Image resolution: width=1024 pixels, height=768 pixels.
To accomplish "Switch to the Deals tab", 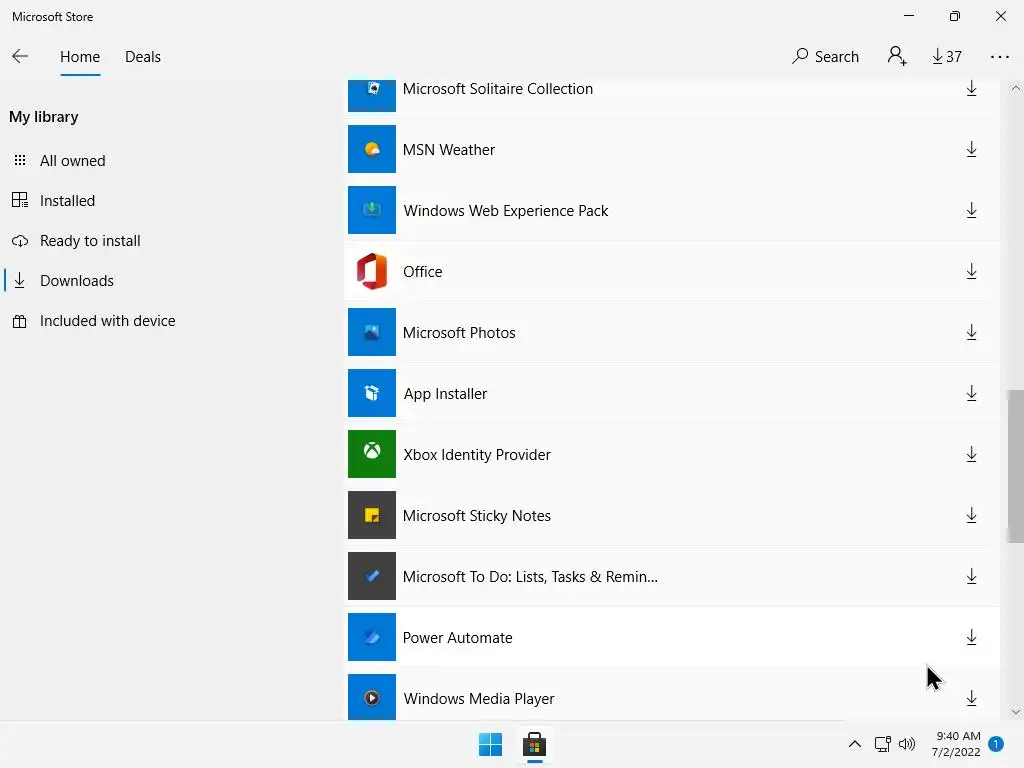I will 142,57.
